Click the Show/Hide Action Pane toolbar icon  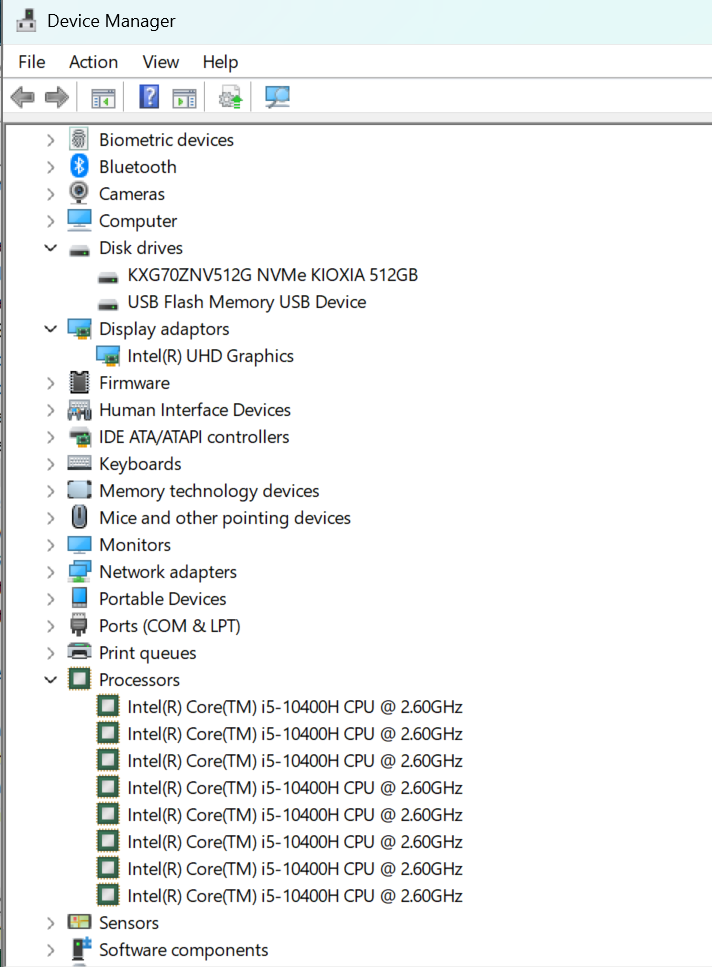point(184,97)
